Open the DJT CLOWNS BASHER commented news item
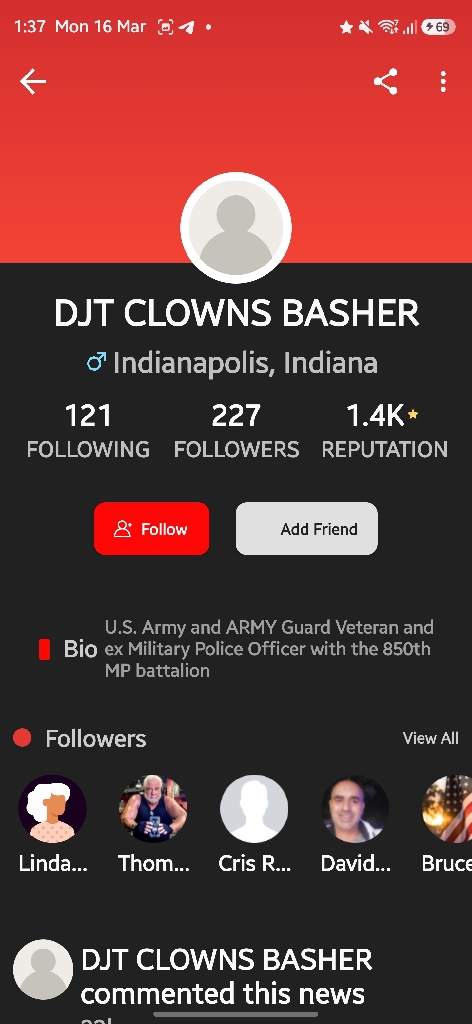Screen dimensions: 472x1024 (226, 977)
